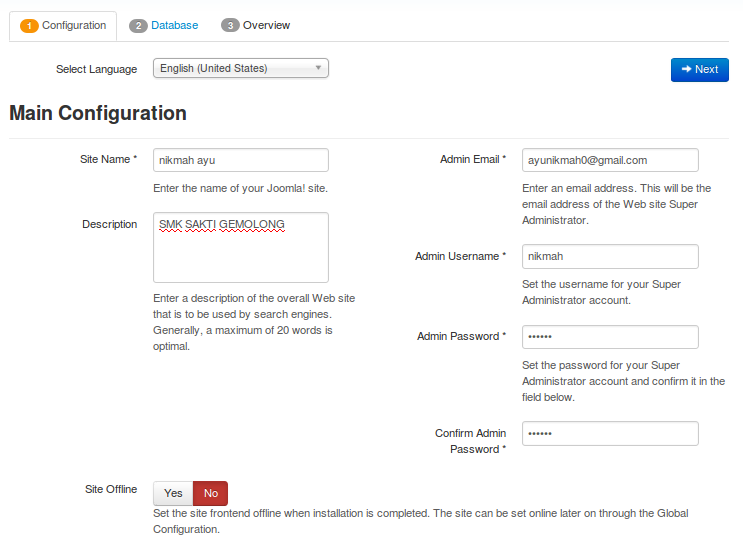Switch to the Overview tab
Screen dimensions: 743x542
pos(266,26)
